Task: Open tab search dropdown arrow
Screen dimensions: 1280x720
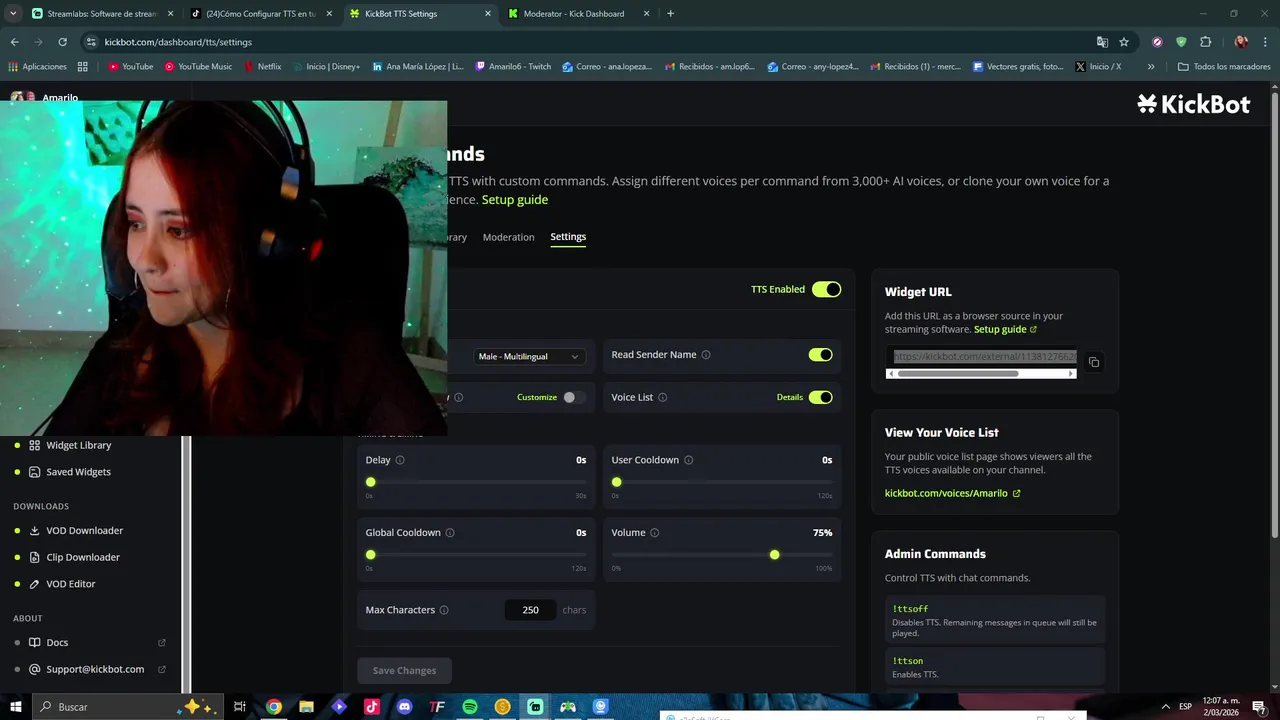Action: (14, 14)
